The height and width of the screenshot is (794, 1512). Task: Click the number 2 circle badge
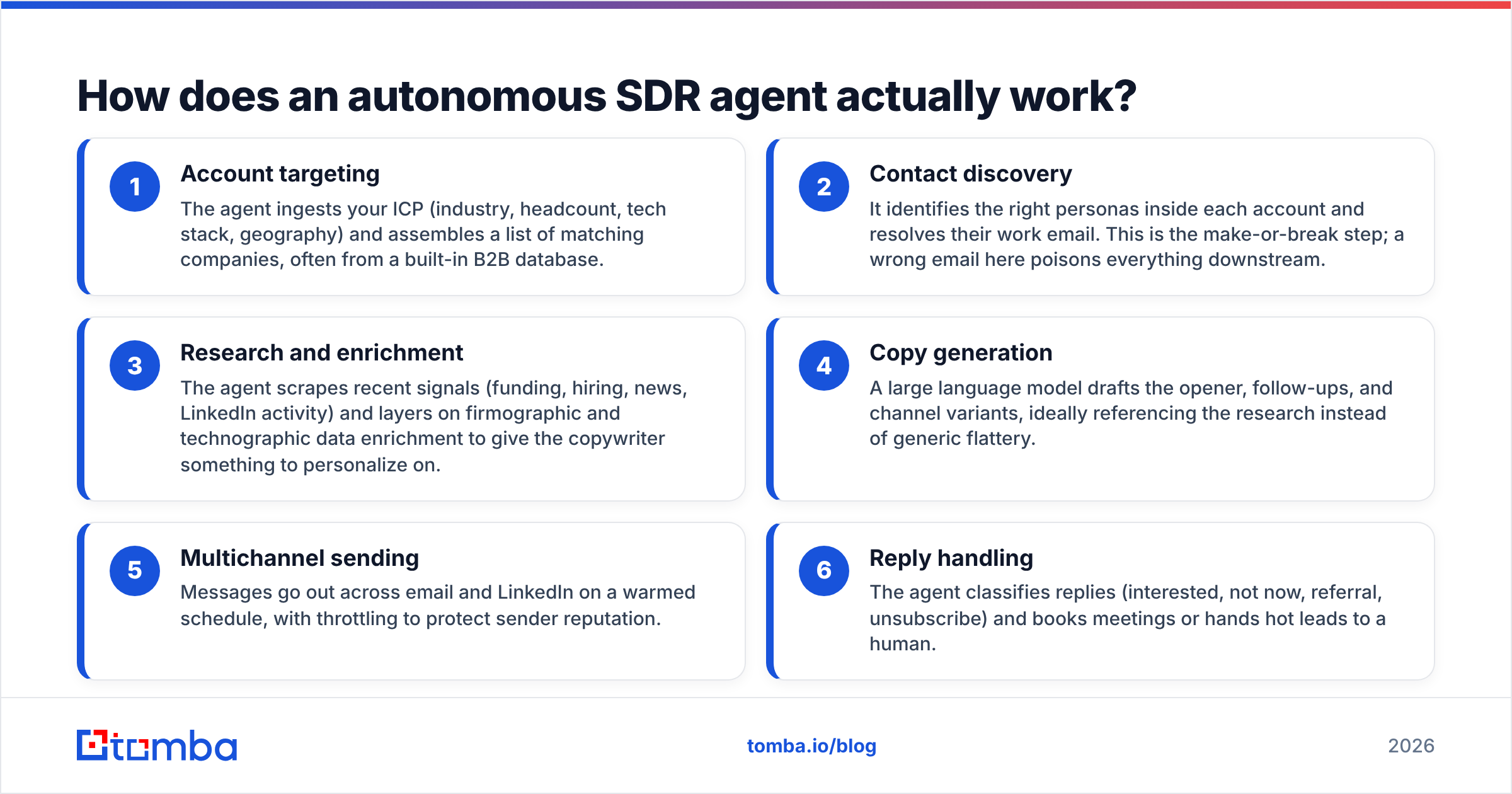tap(824, 187)
